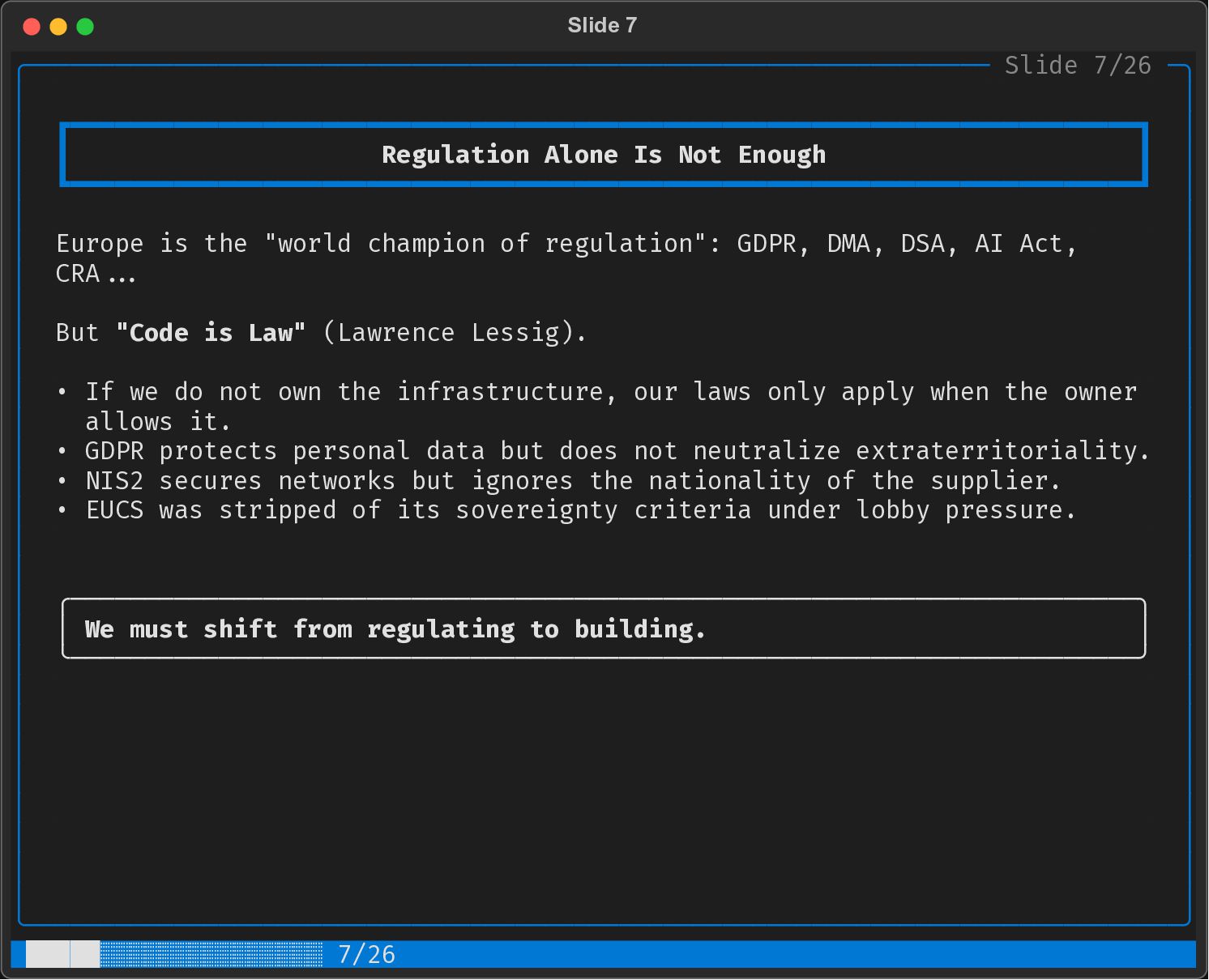
Task: Select the "Regulation Alone Is Not Enough" heading
Action: pyautogui.click(x=604, y=155)
